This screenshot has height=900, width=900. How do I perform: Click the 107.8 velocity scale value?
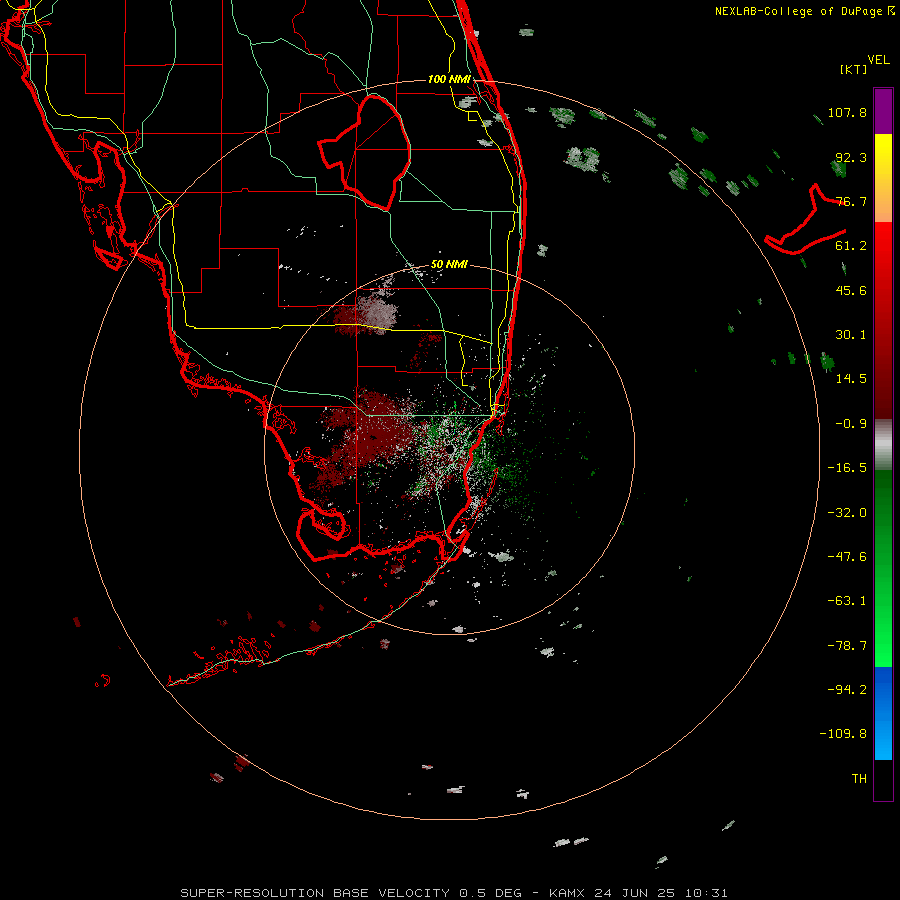pyautogui.click(x=847, y=112)
